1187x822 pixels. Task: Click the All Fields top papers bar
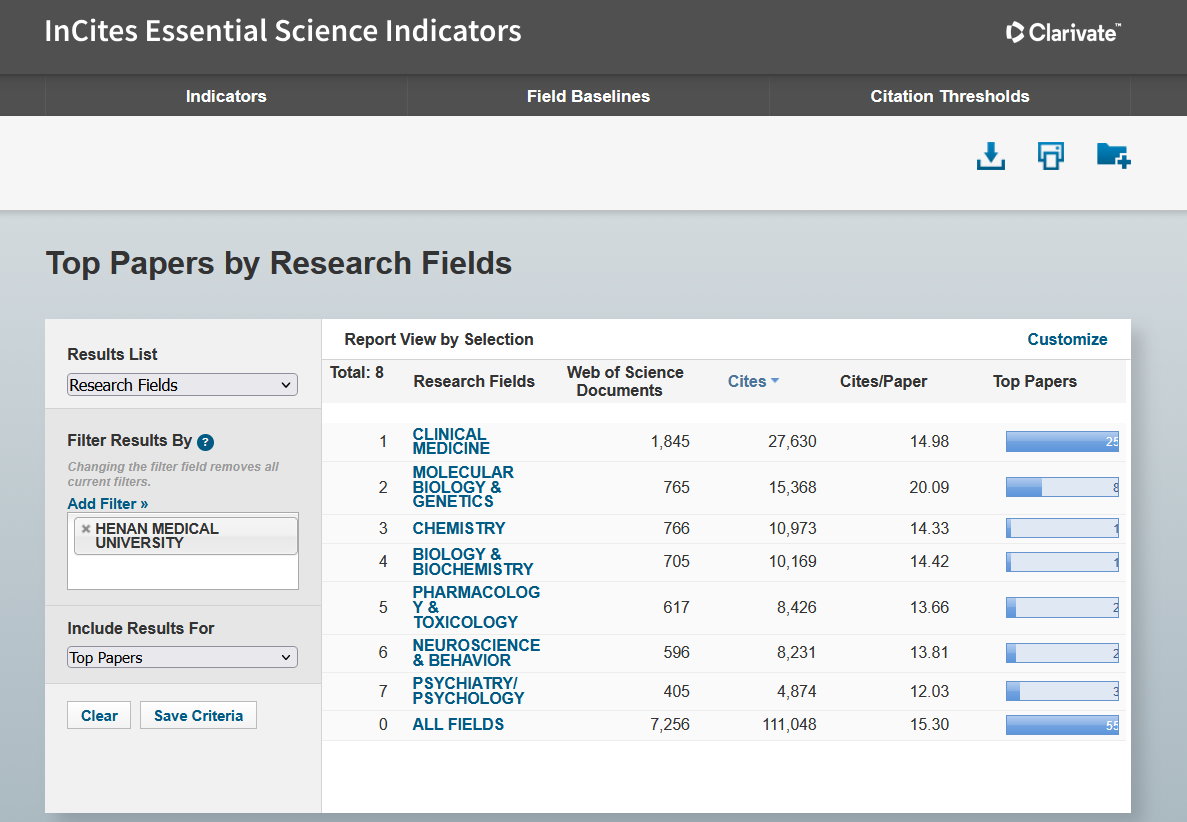coord(1061,725)
